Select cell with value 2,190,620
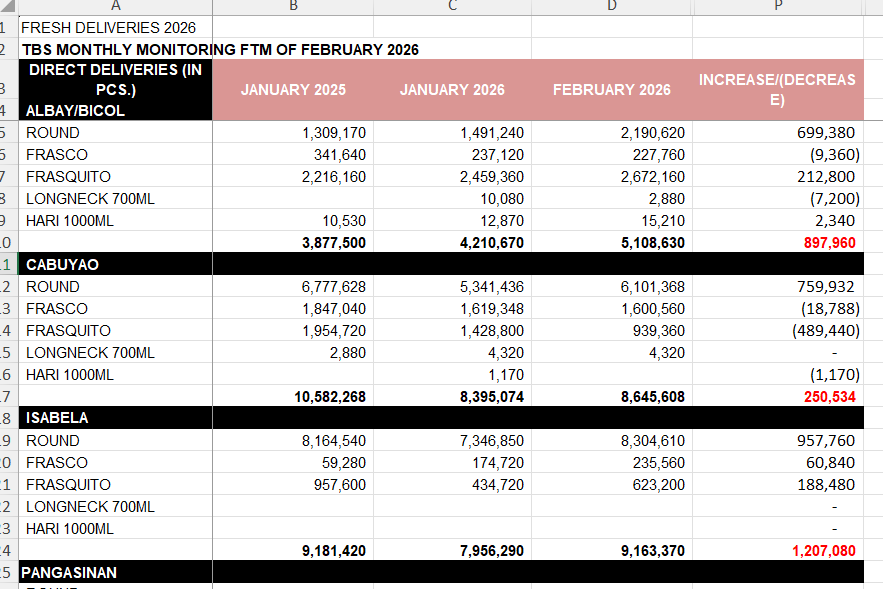Screen dimensions: 883x589 612,133
